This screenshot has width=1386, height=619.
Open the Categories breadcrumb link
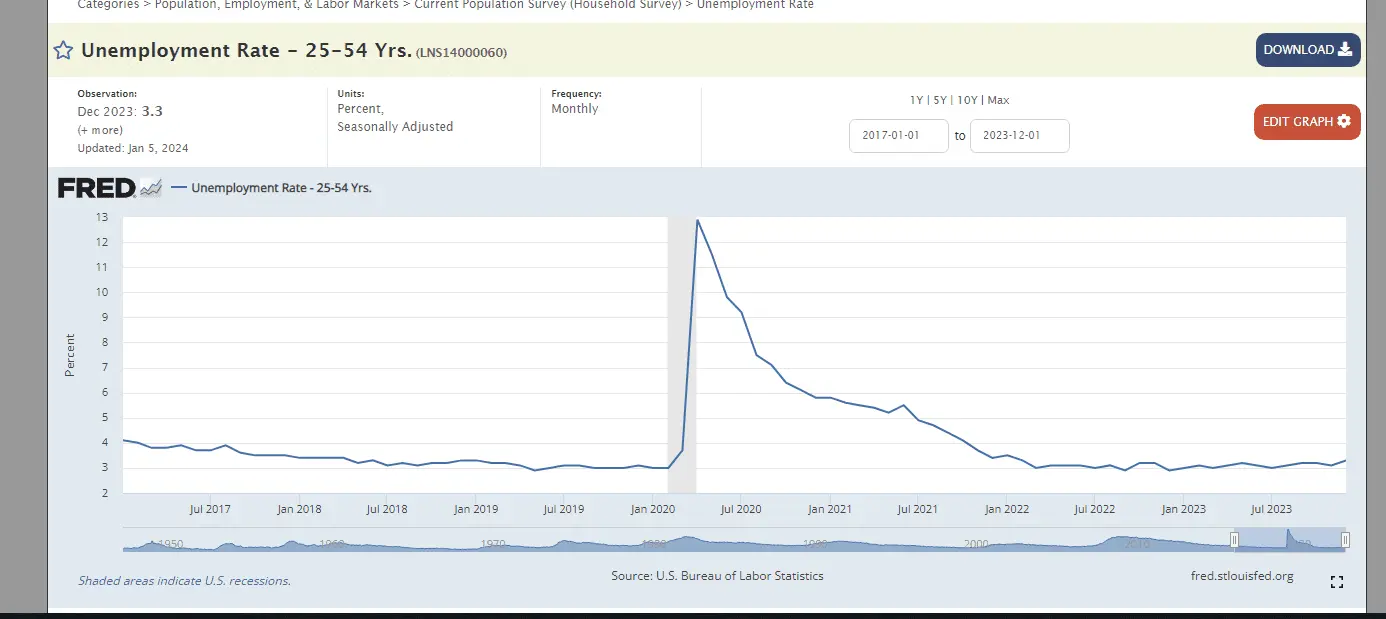point(108,5)
